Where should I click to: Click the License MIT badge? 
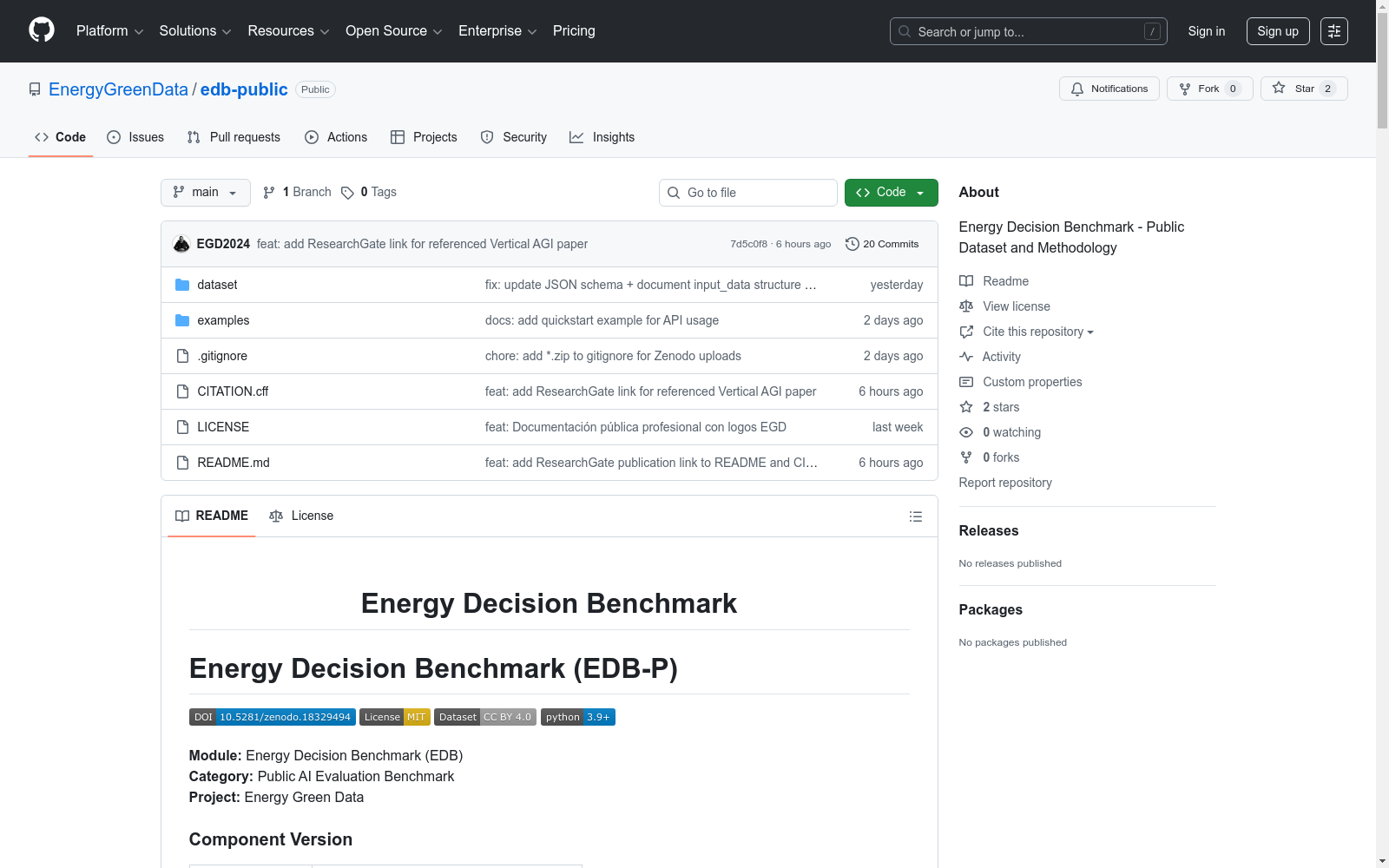pyautogui.click(x=395, y=717)
